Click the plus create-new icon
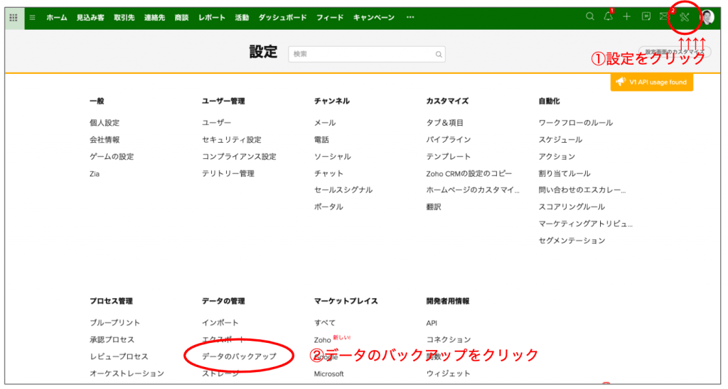 coord(627,17)
